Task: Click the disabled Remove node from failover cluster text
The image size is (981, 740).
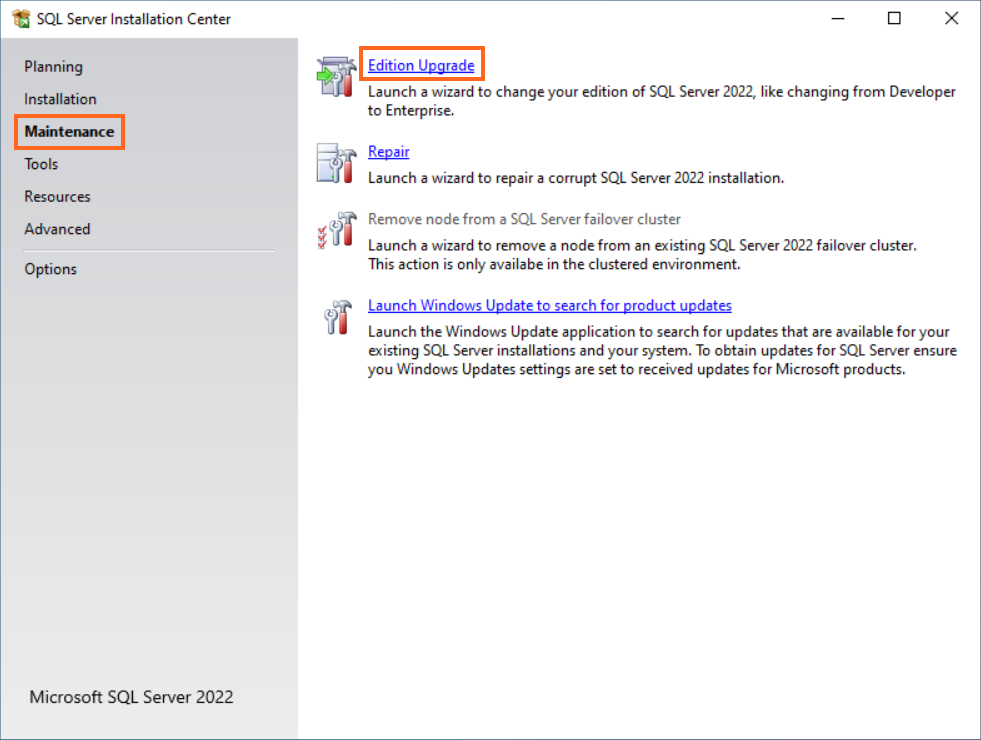Action: tap(524, 219)
